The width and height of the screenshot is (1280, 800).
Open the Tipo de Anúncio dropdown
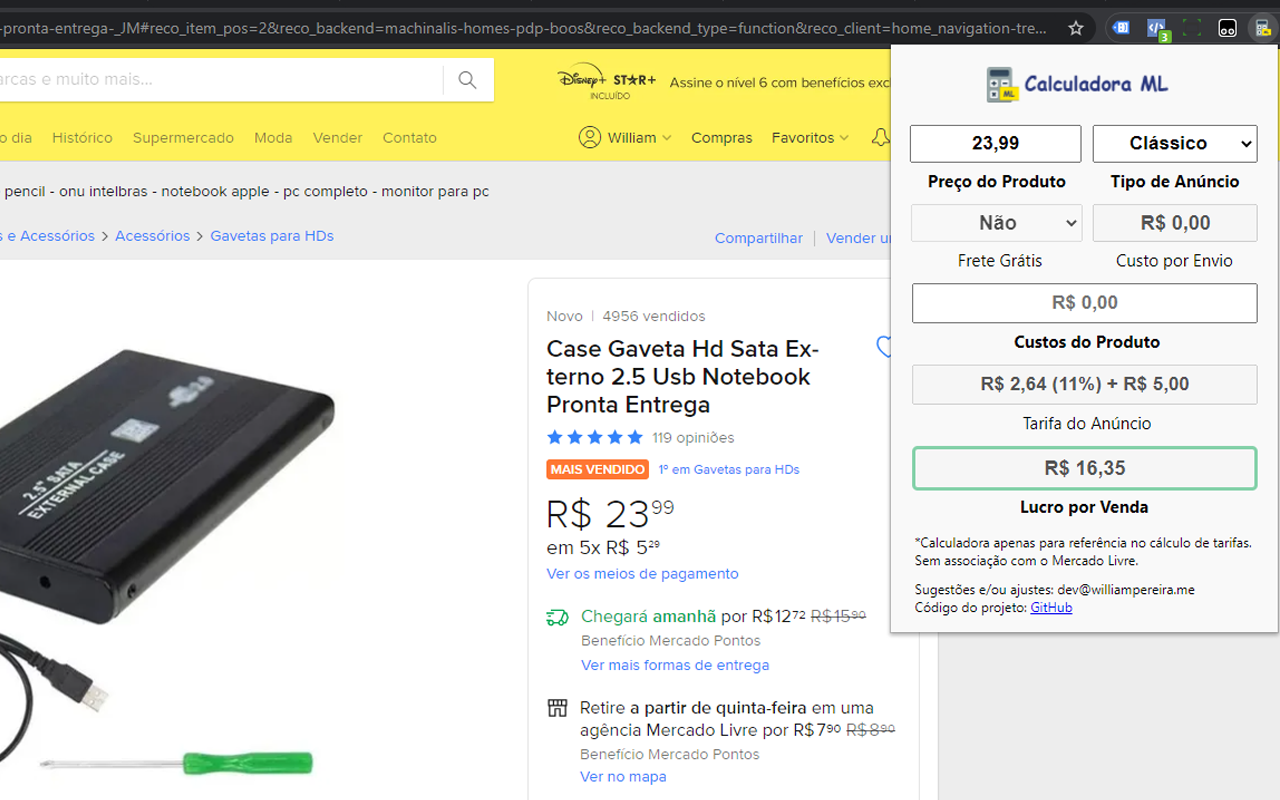pos(1174,143)
